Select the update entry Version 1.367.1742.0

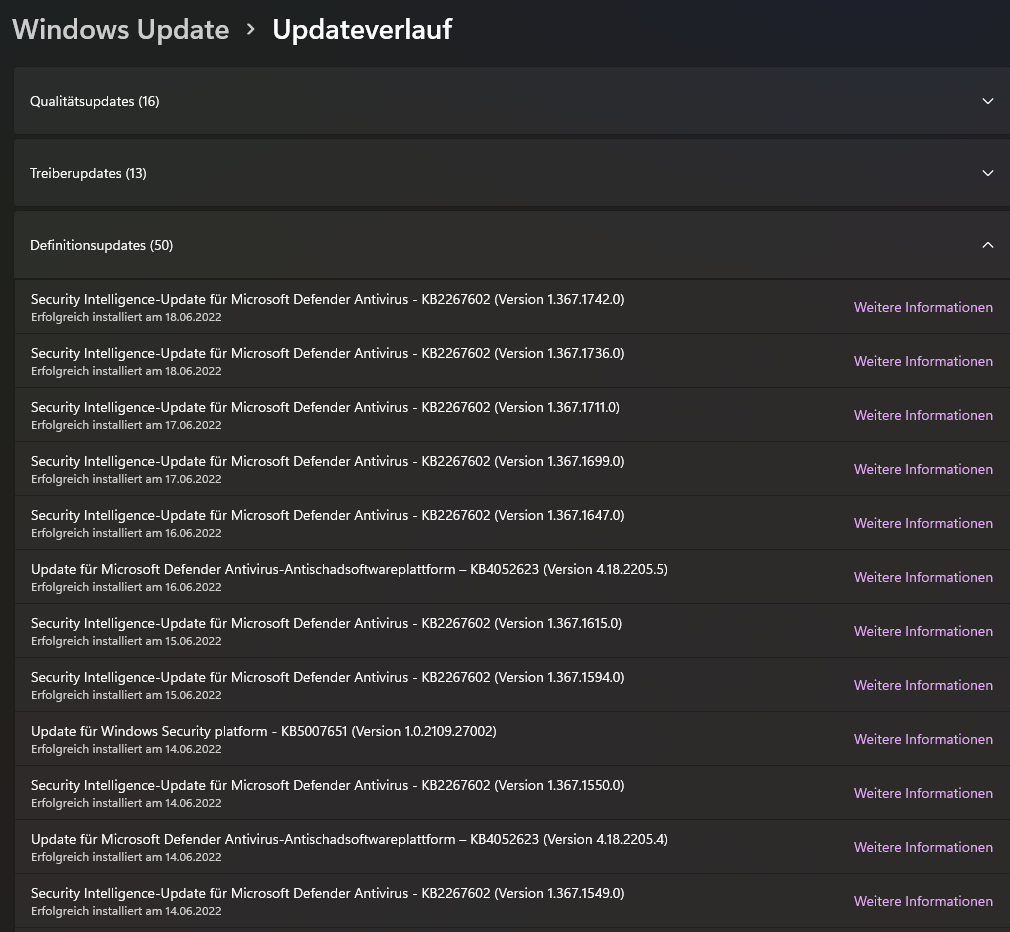pyautogui.click(x=512, y=307)
